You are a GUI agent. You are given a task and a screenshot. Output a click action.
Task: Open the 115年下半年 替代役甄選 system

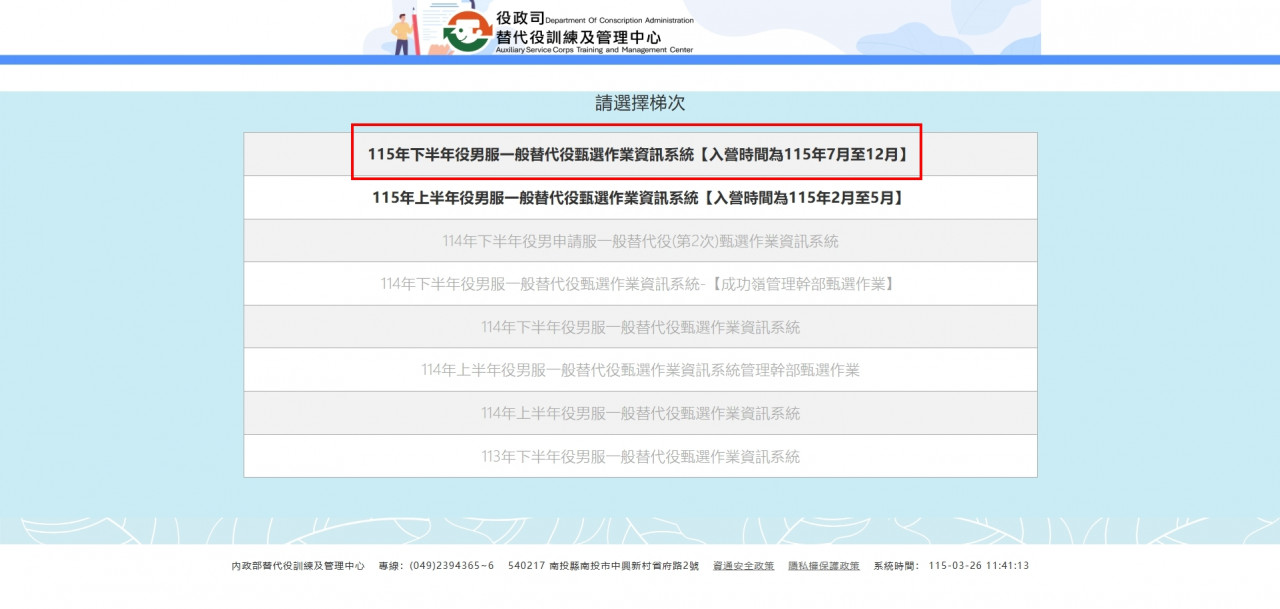coord(638,154)
